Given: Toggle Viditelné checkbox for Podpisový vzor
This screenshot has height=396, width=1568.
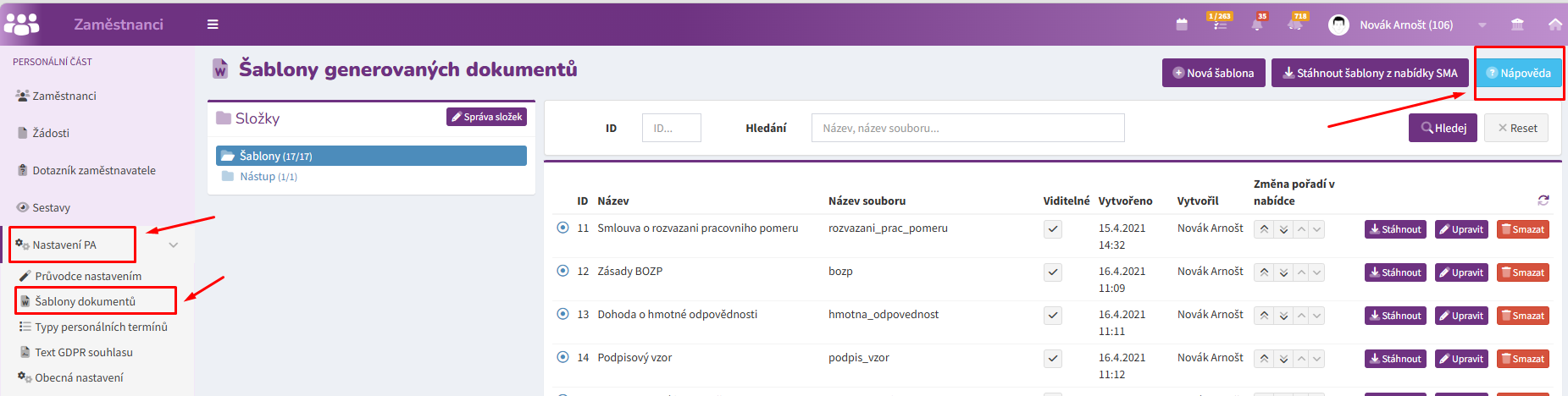Looking at the screenshot, I should (x=1052, y=359).
